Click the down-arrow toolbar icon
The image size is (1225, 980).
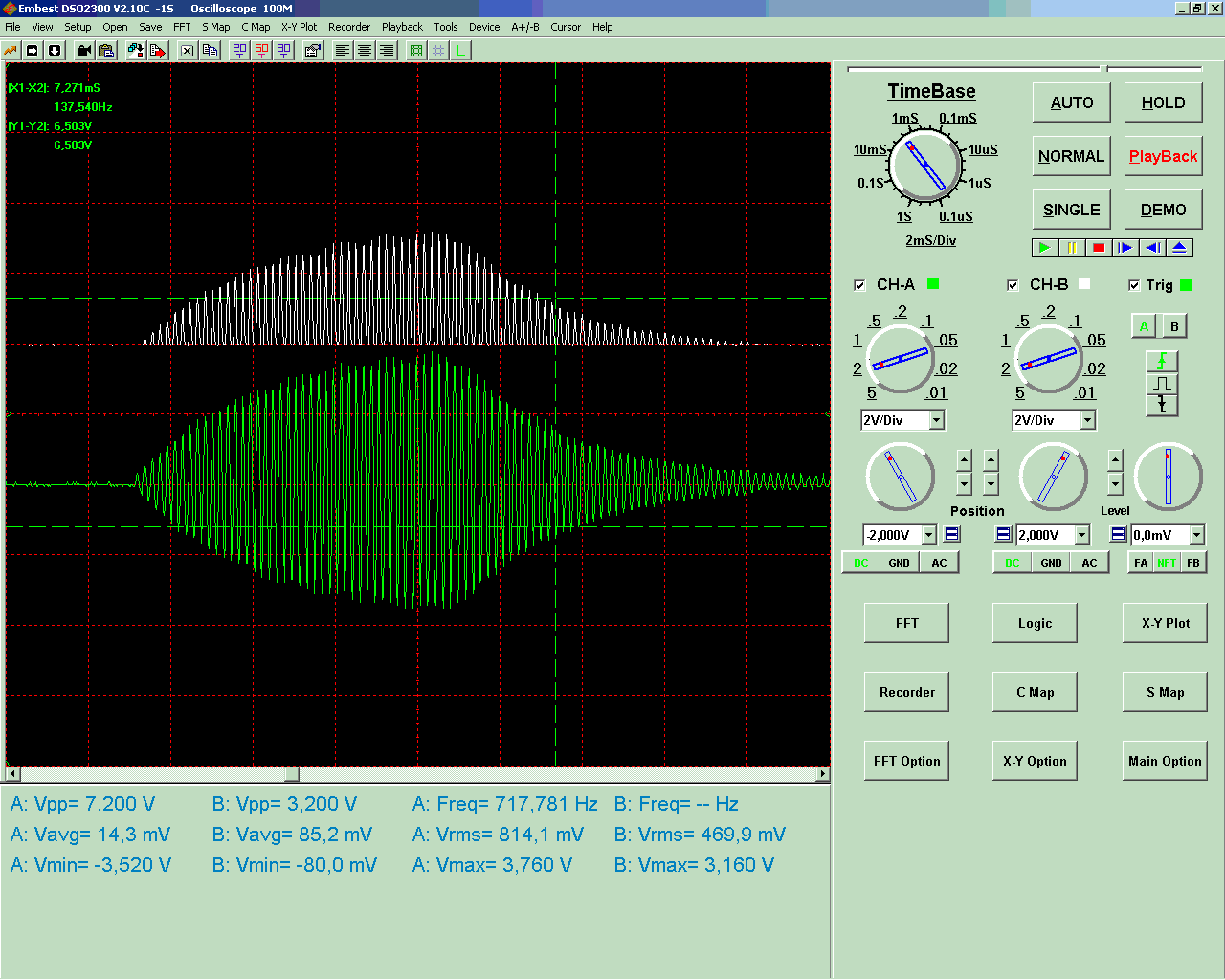click(55, 51)
